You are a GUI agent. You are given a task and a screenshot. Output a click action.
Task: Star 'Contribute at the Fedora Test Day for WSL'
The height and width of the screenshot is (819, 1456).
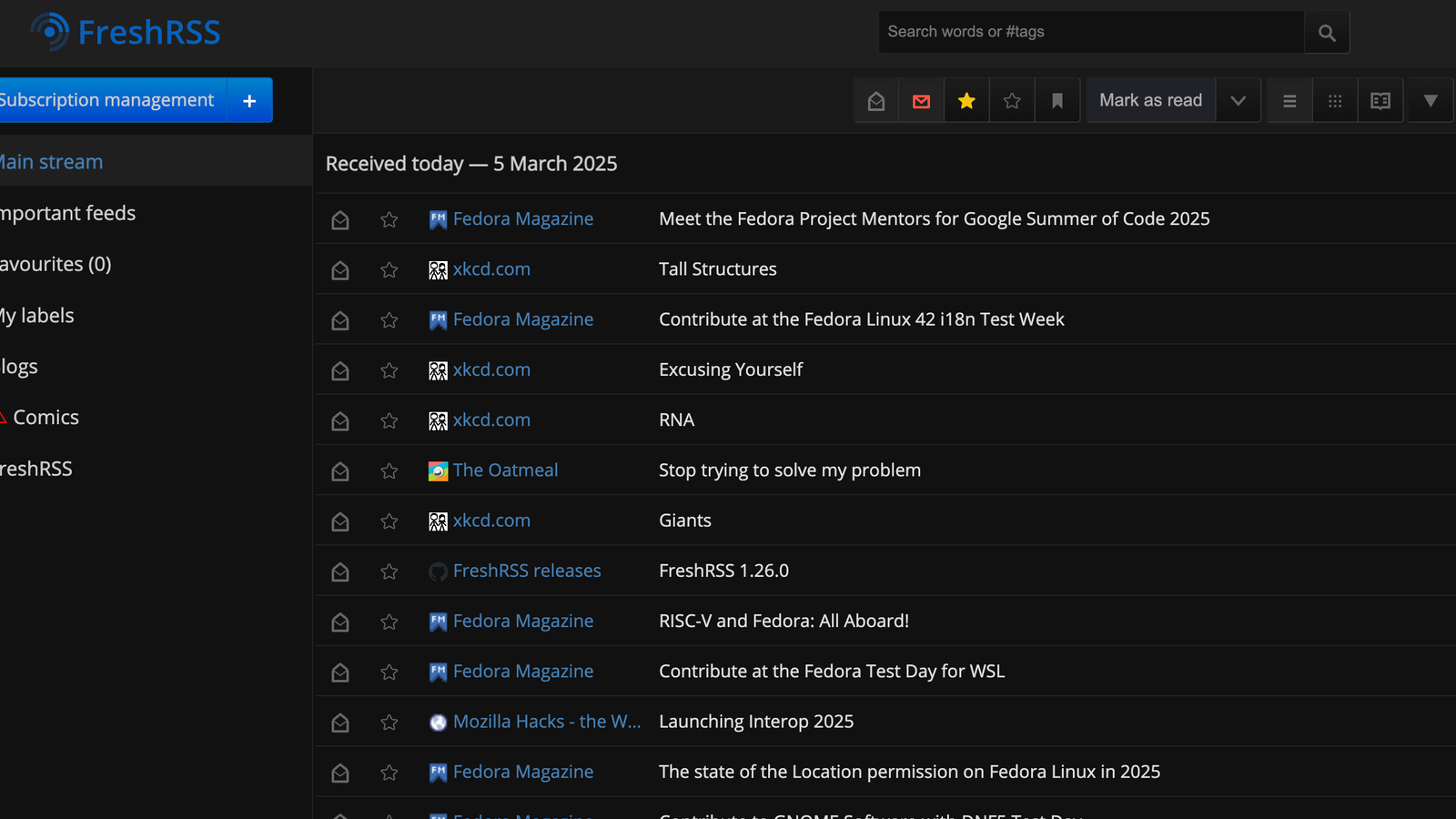[389, 672]
